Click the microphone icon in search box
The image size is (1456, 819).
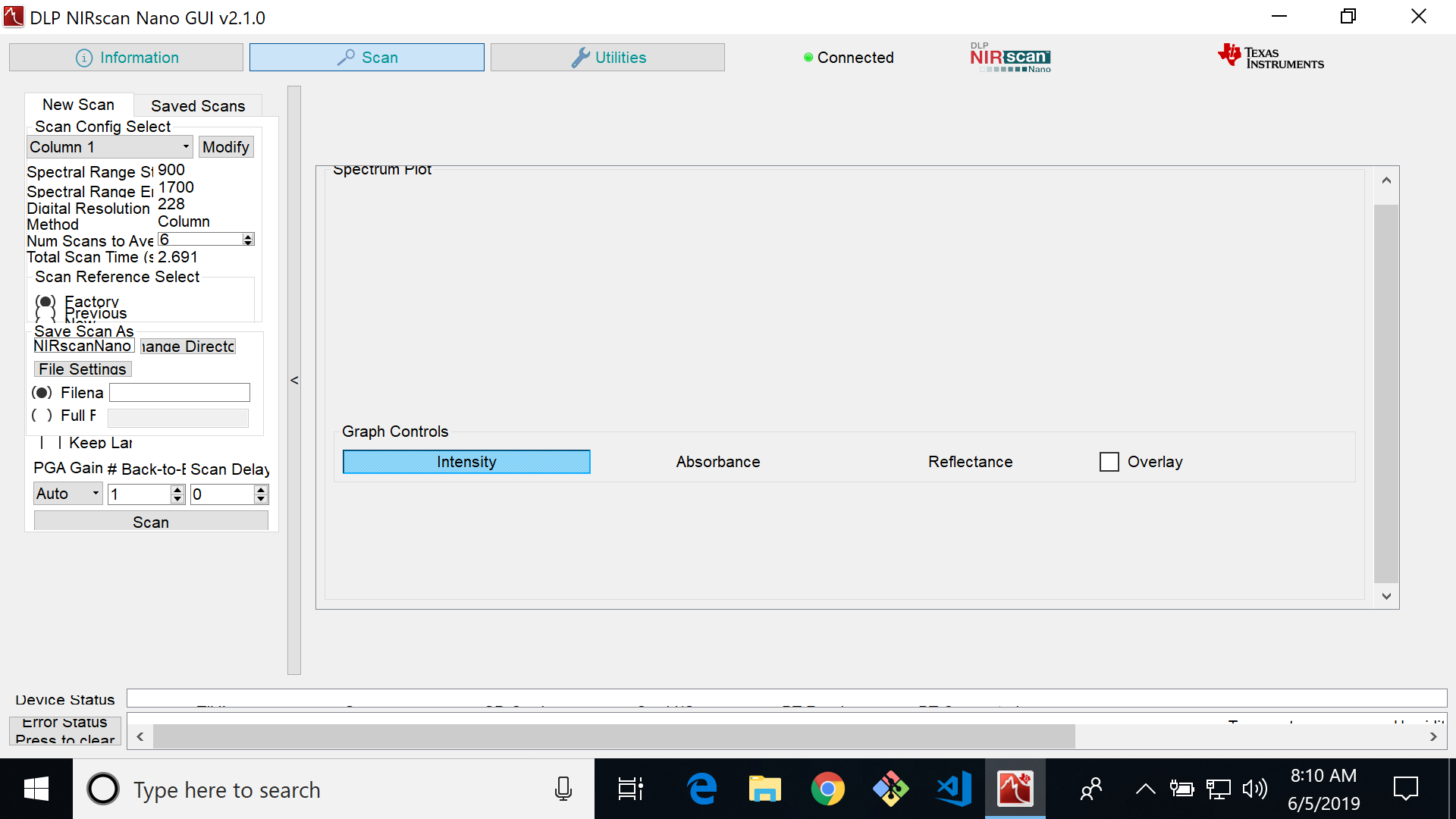(x=563, y=789)
